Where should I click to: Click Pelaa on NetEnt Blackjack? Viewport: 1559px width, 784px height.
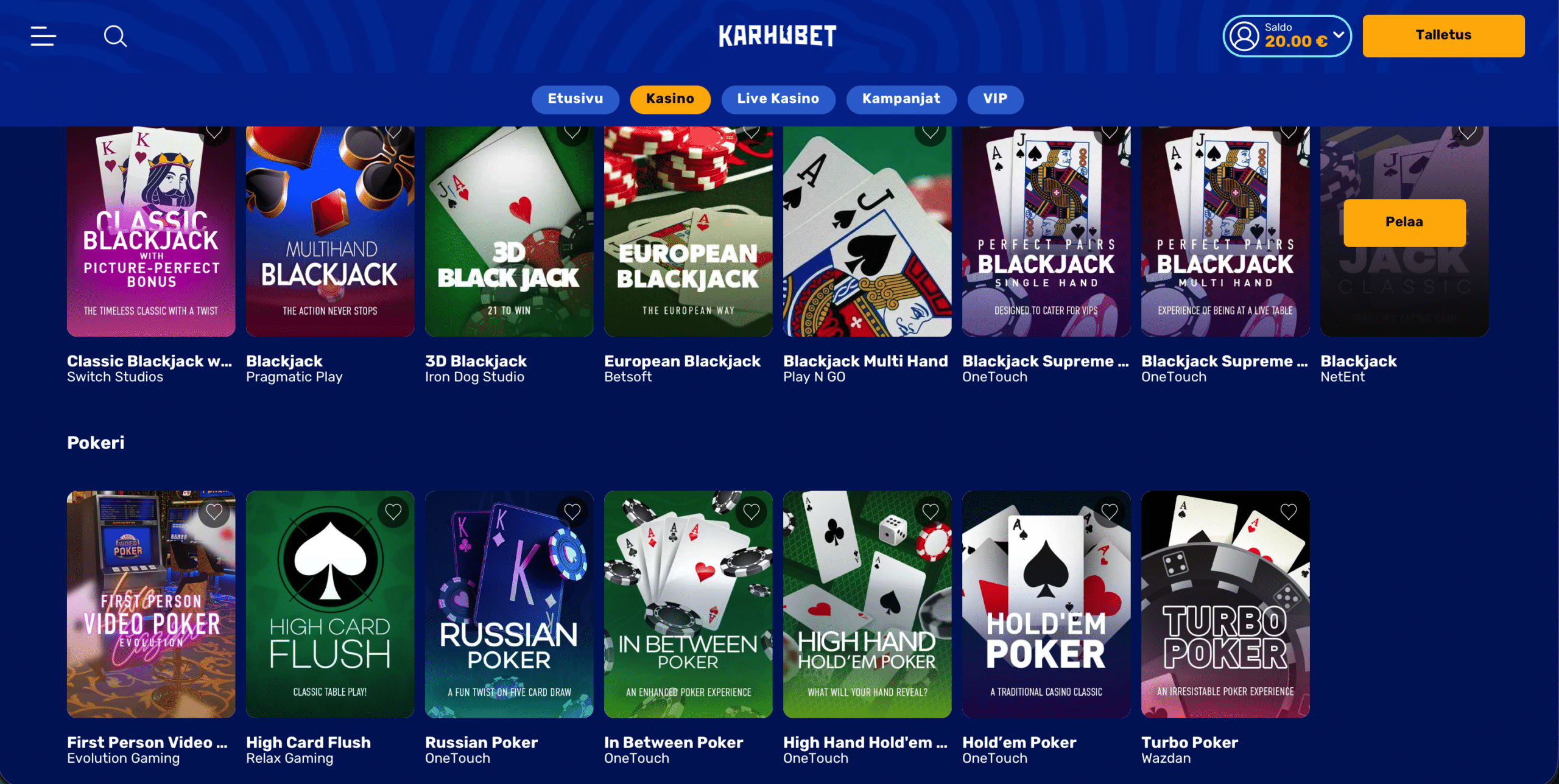pyautogui.click(x=1404, y=222)
